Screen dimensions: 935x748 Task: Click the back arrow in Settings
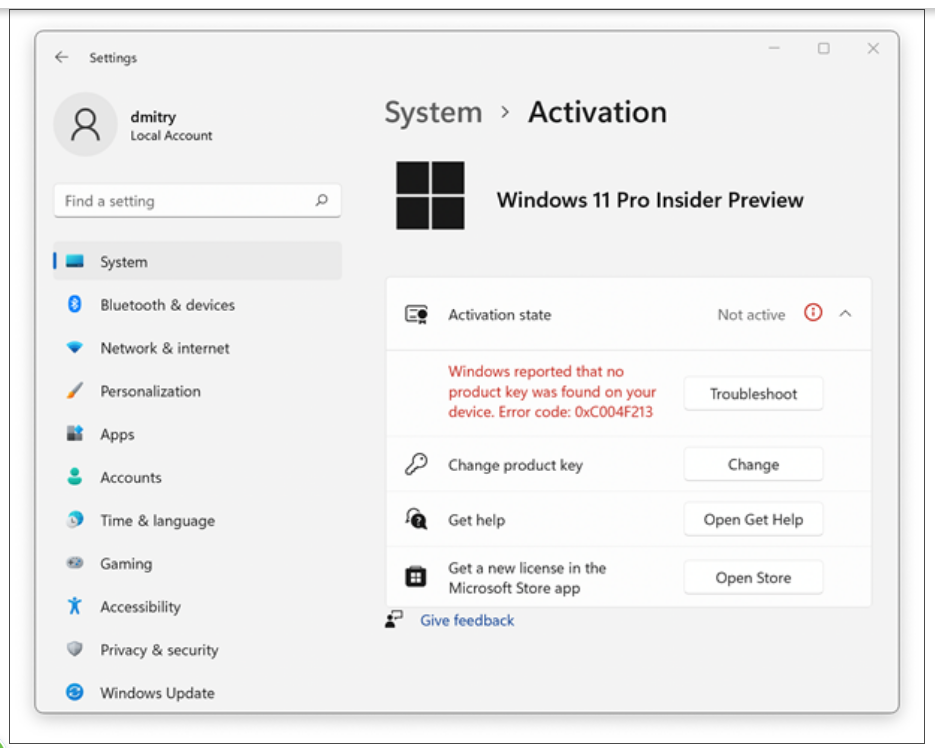62,58
